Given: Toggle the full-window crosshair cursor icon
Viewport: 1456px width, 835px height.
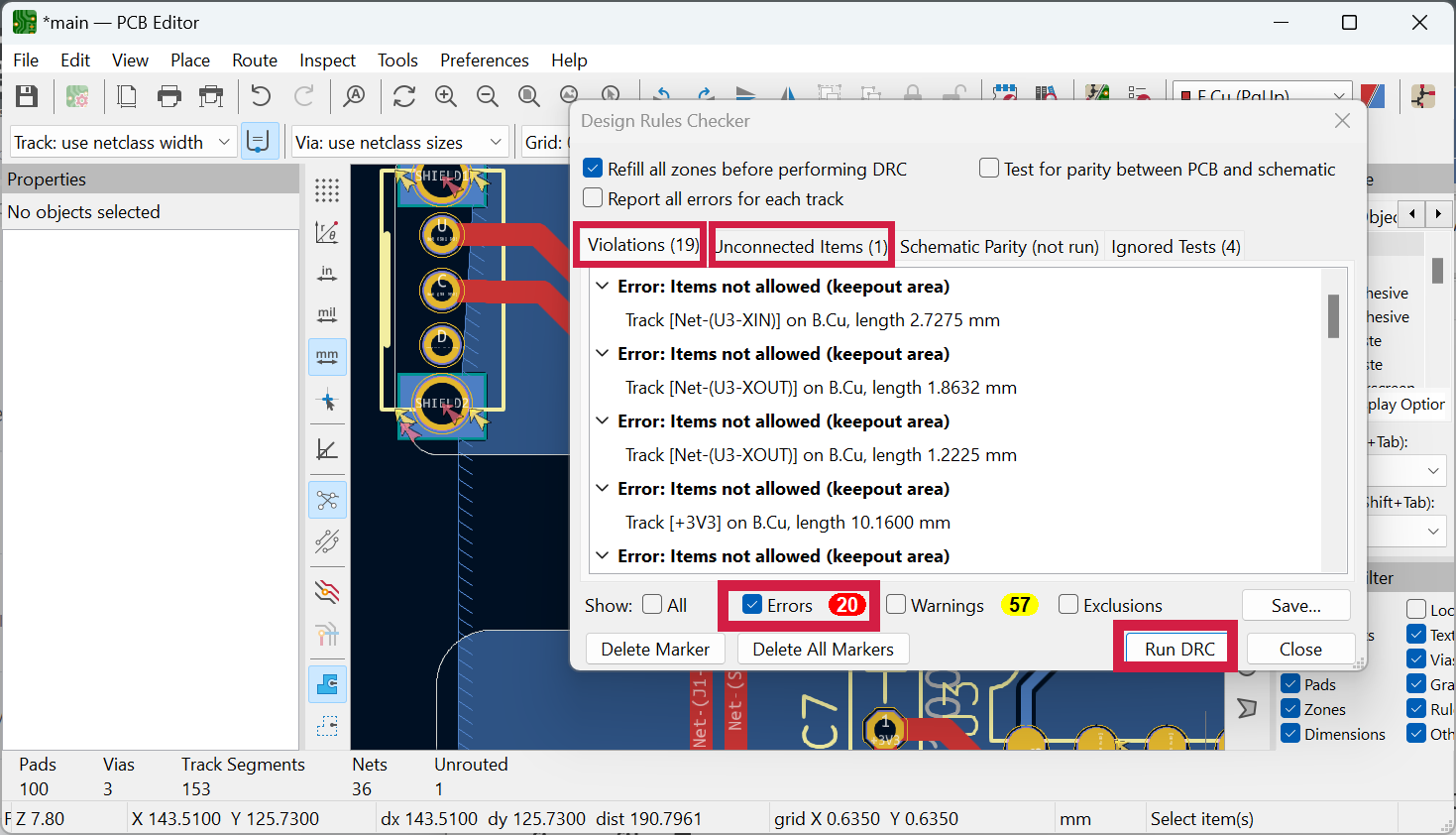Looking at the screenshot, I should tap(327, 402).
